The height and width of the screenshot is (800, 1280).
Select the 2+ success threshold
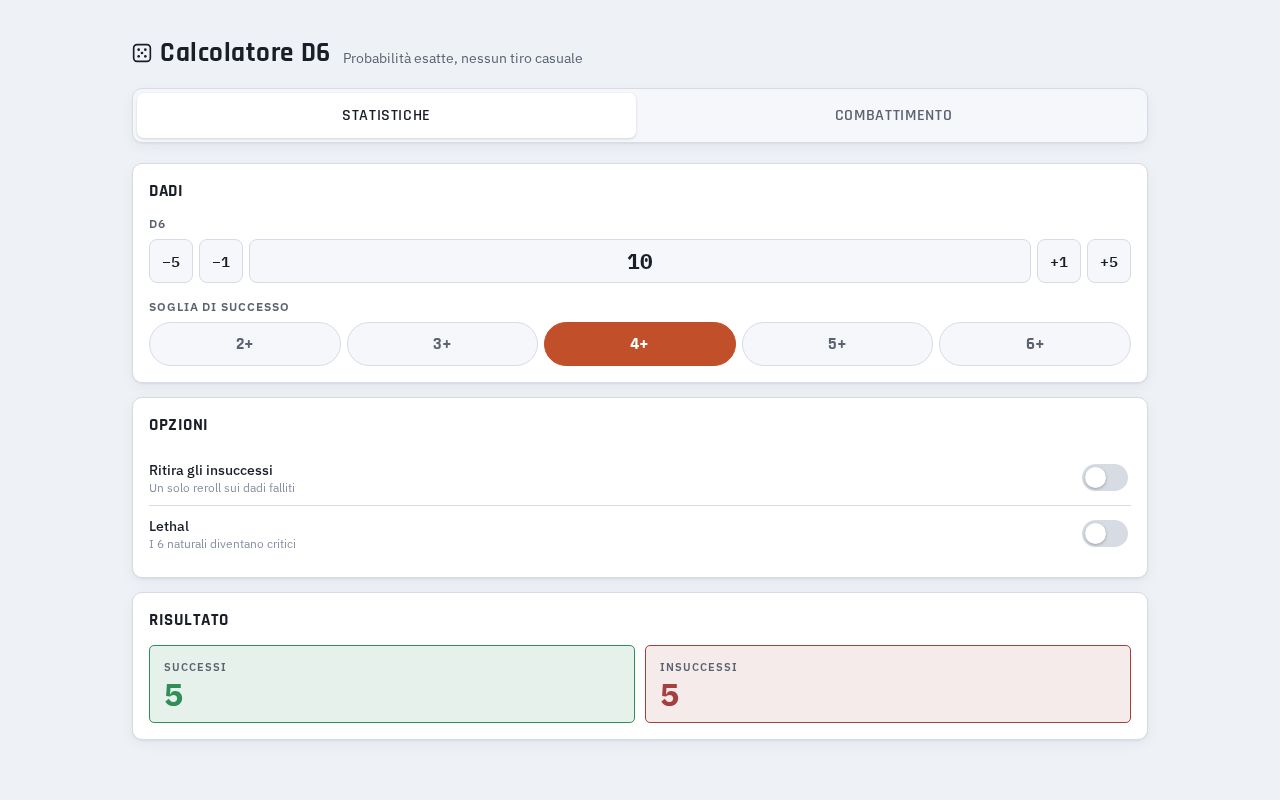point(245,344)
